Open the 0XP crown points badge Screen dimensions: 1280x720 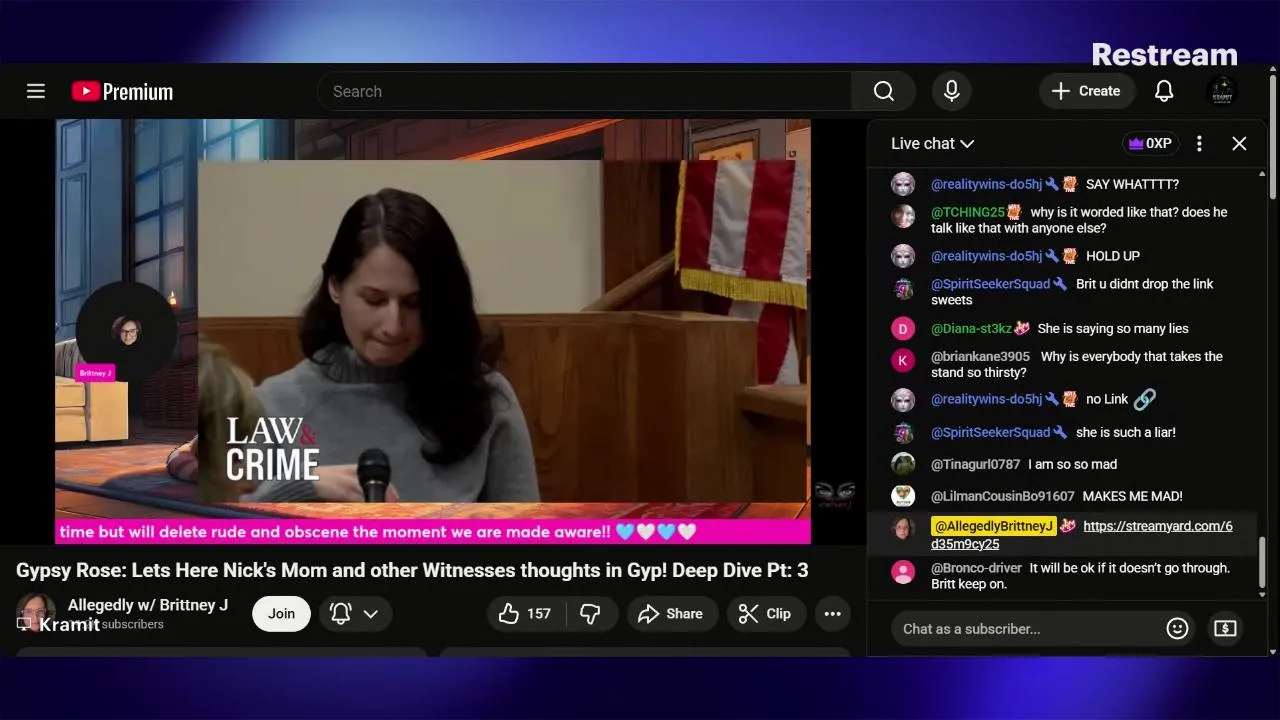(1150, 143)
